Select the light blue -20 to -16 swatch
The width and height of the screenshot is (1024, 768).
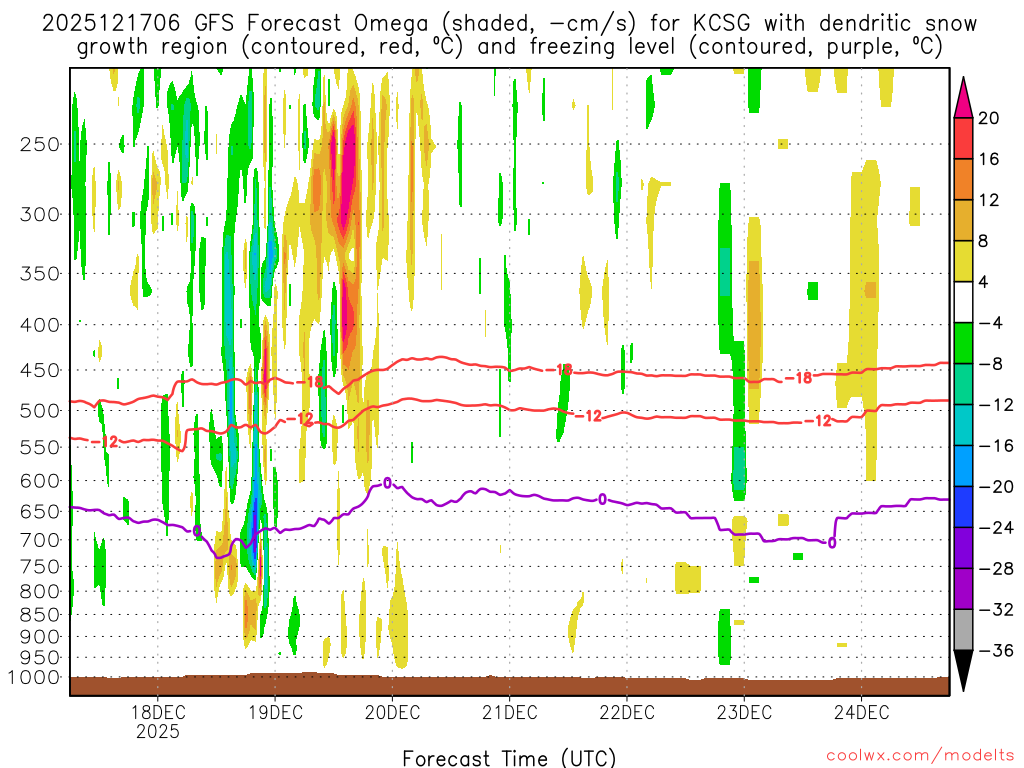tap(963, 466)
